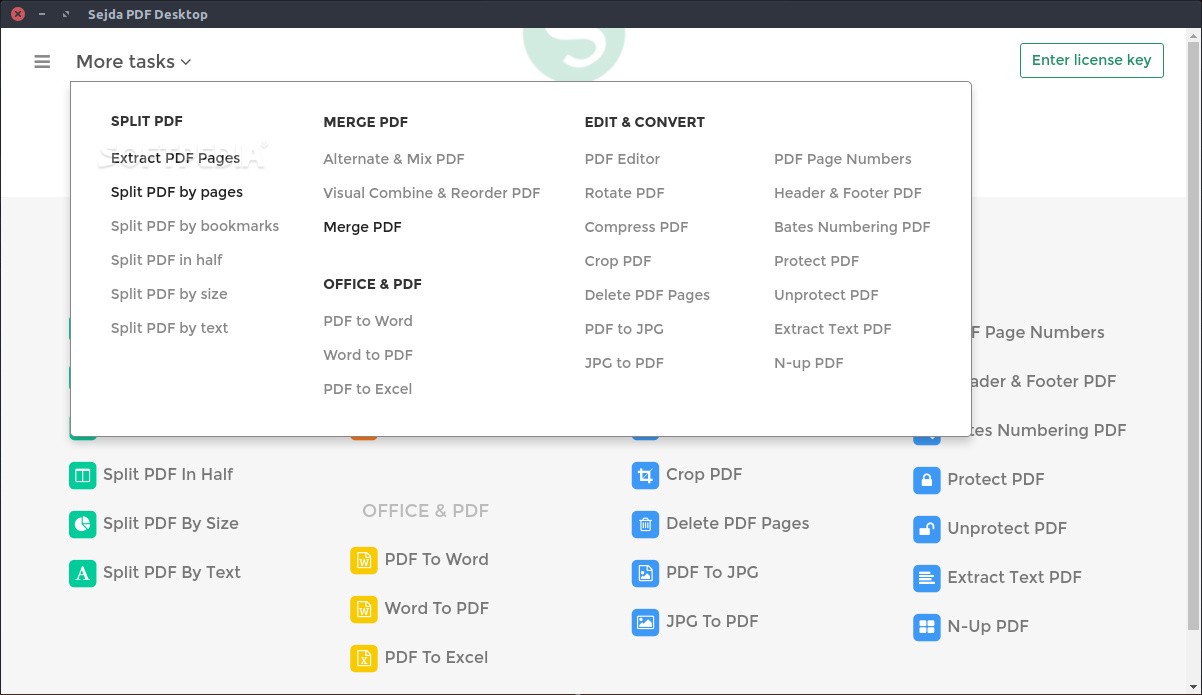The height and width of the screenshot is (695, 1202).
Task: Open PDF To Word main page link
Action: point(437,559)
